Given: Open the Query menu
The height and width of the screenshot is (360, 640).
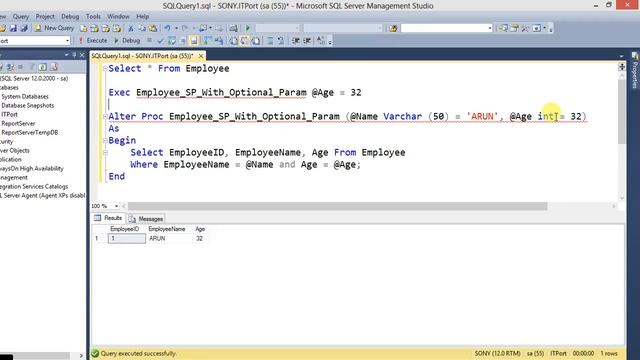Looking at the screenshot, I should (20, 16).
